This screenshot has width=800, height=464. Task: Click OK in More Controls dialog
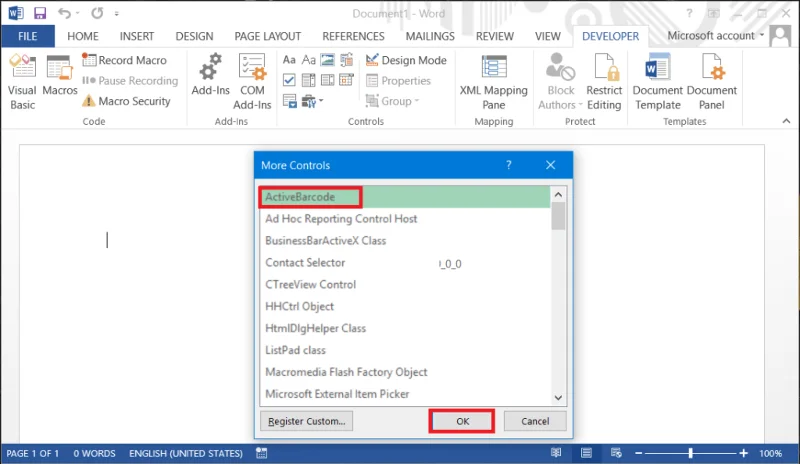[462, 421]
